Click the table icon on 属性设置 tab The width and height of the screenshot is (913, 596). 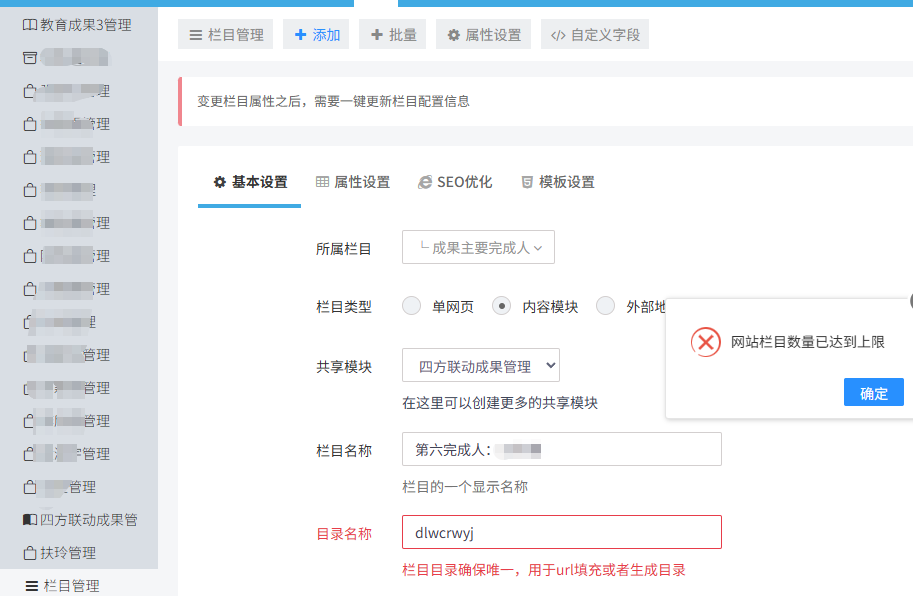point(322,182)
